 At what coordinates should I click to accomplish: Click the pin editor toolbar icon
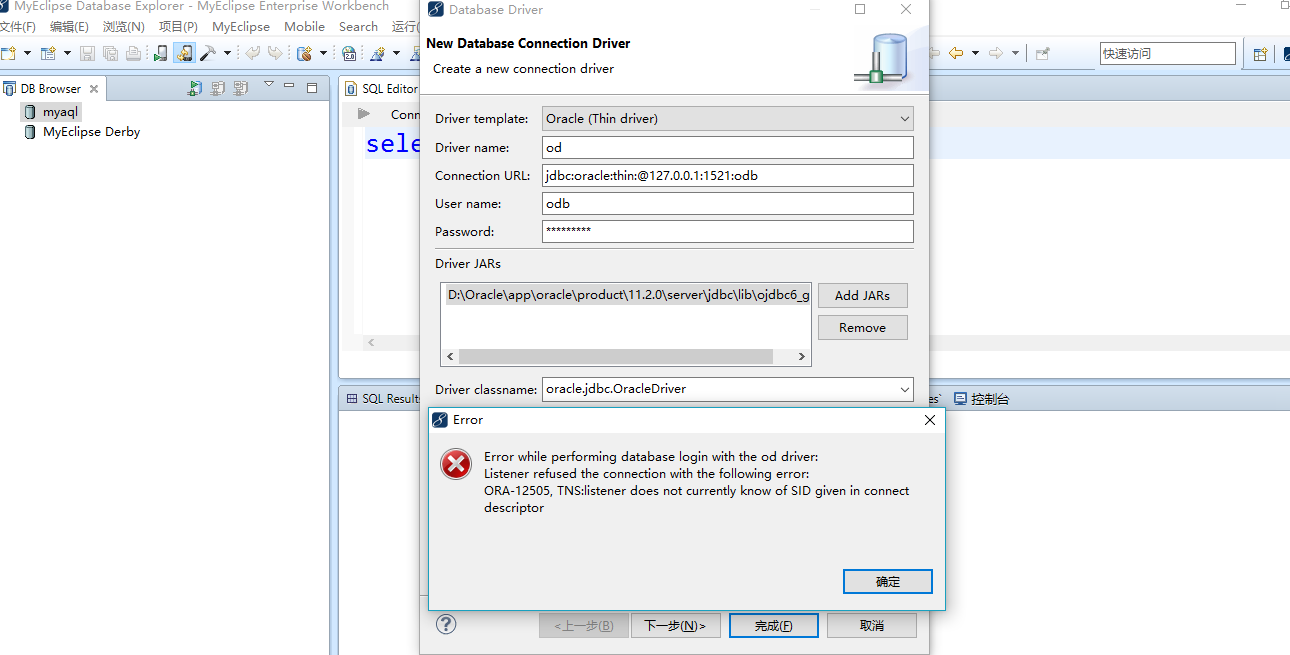tap(1042, 53)
